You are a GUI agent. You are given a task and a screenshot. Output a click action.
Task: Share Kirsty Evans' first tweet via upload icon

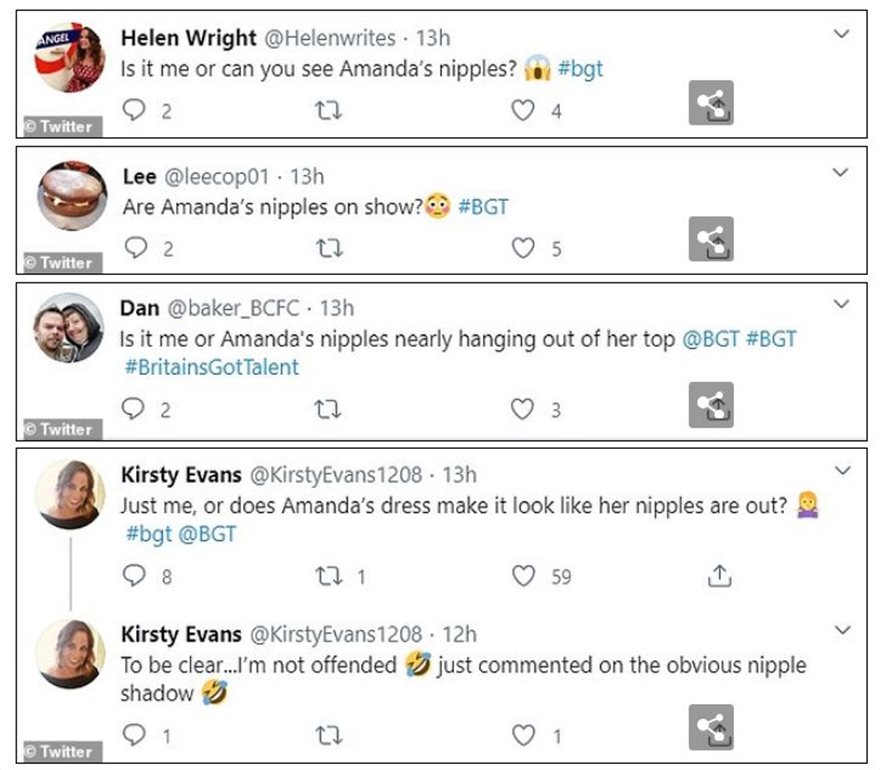pos(716,576)
